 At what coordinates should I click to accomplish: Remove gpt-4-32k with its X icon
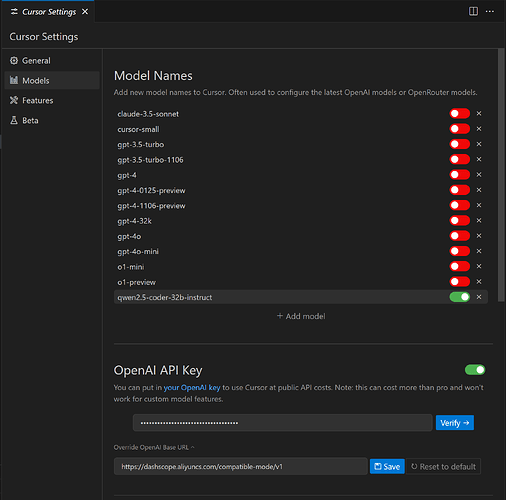pos(479,221)
